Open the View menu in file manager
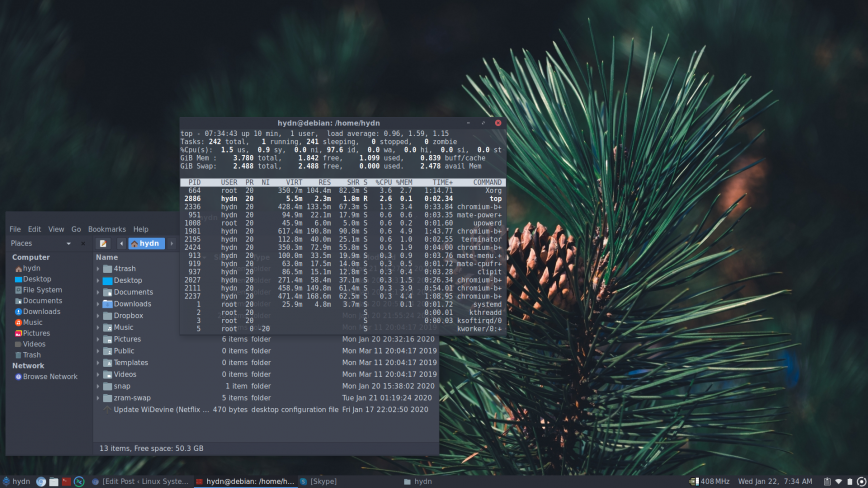The height and width of the screenshot is (488, 868). click(56, 229)
